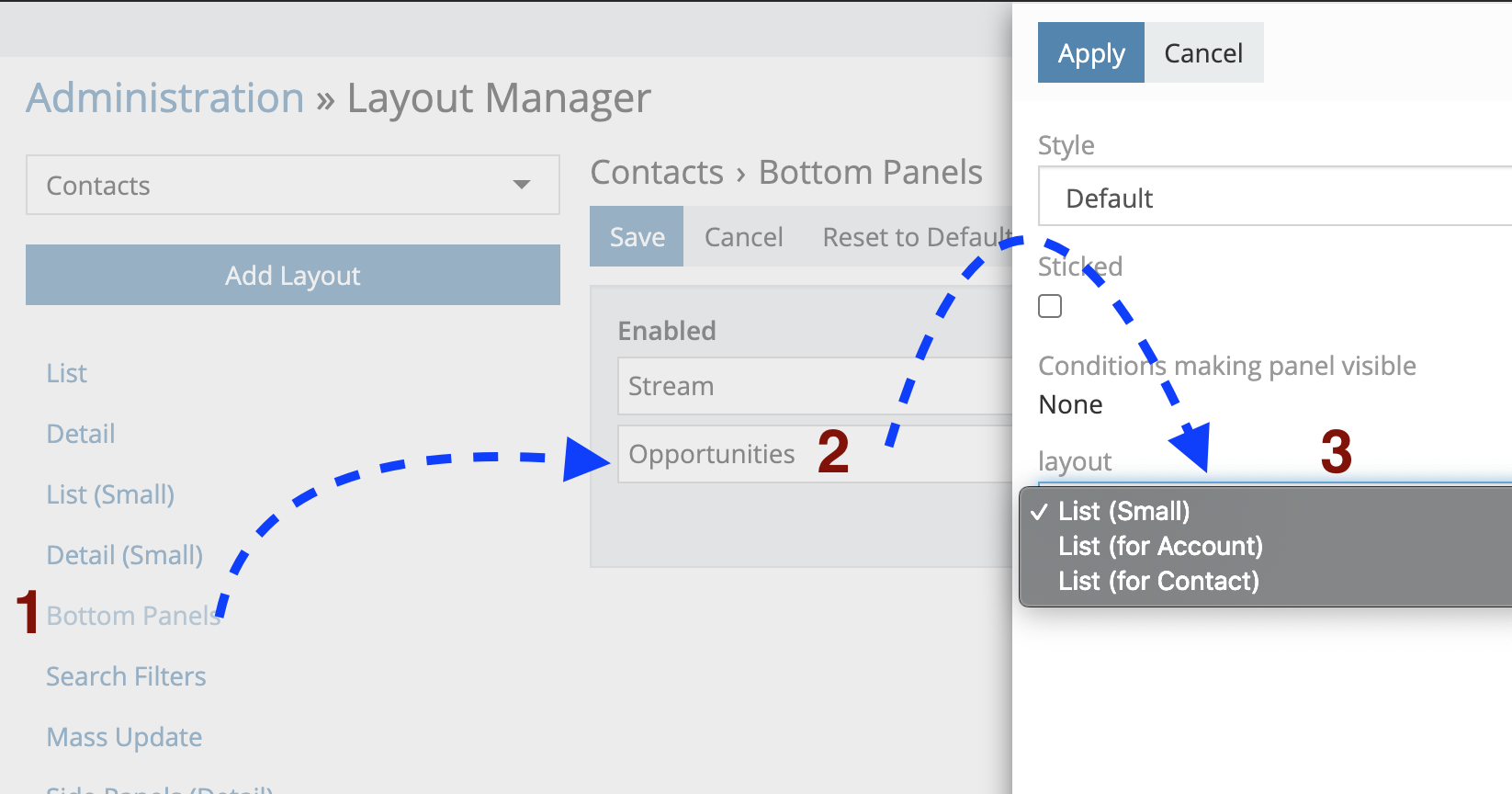Open the List layout link
1512x794 pixels.
tap(67, 373)
